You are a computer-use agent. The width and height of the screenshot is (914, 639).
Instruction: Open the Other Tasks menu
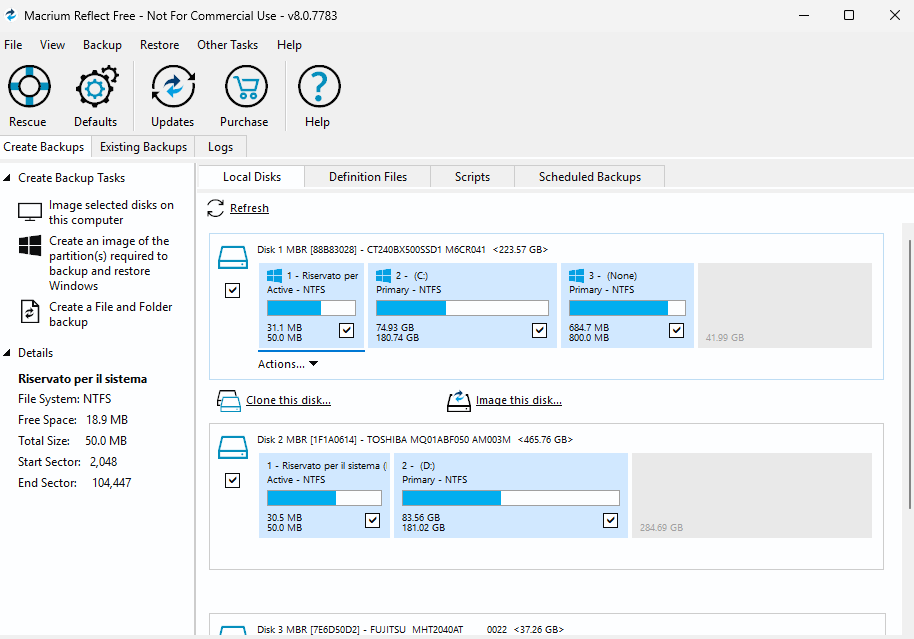[x=227, y=45]
